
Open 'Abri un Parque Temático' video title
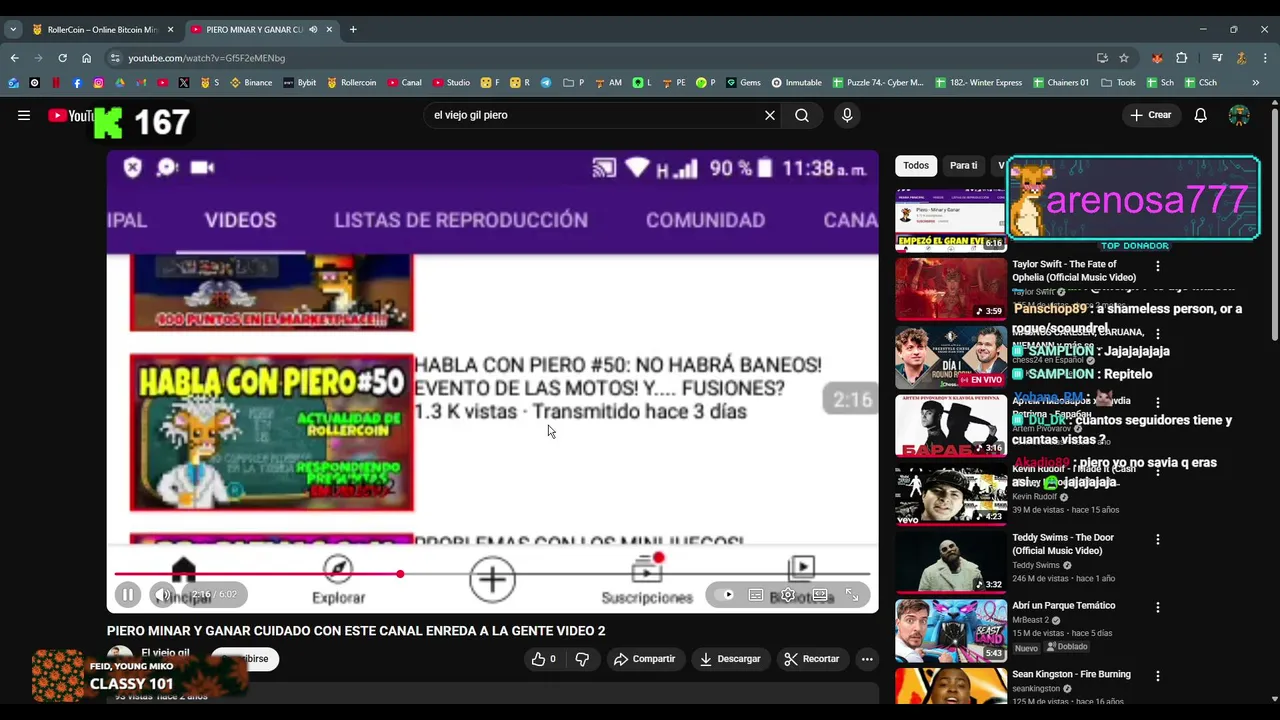coord(1063,605)
